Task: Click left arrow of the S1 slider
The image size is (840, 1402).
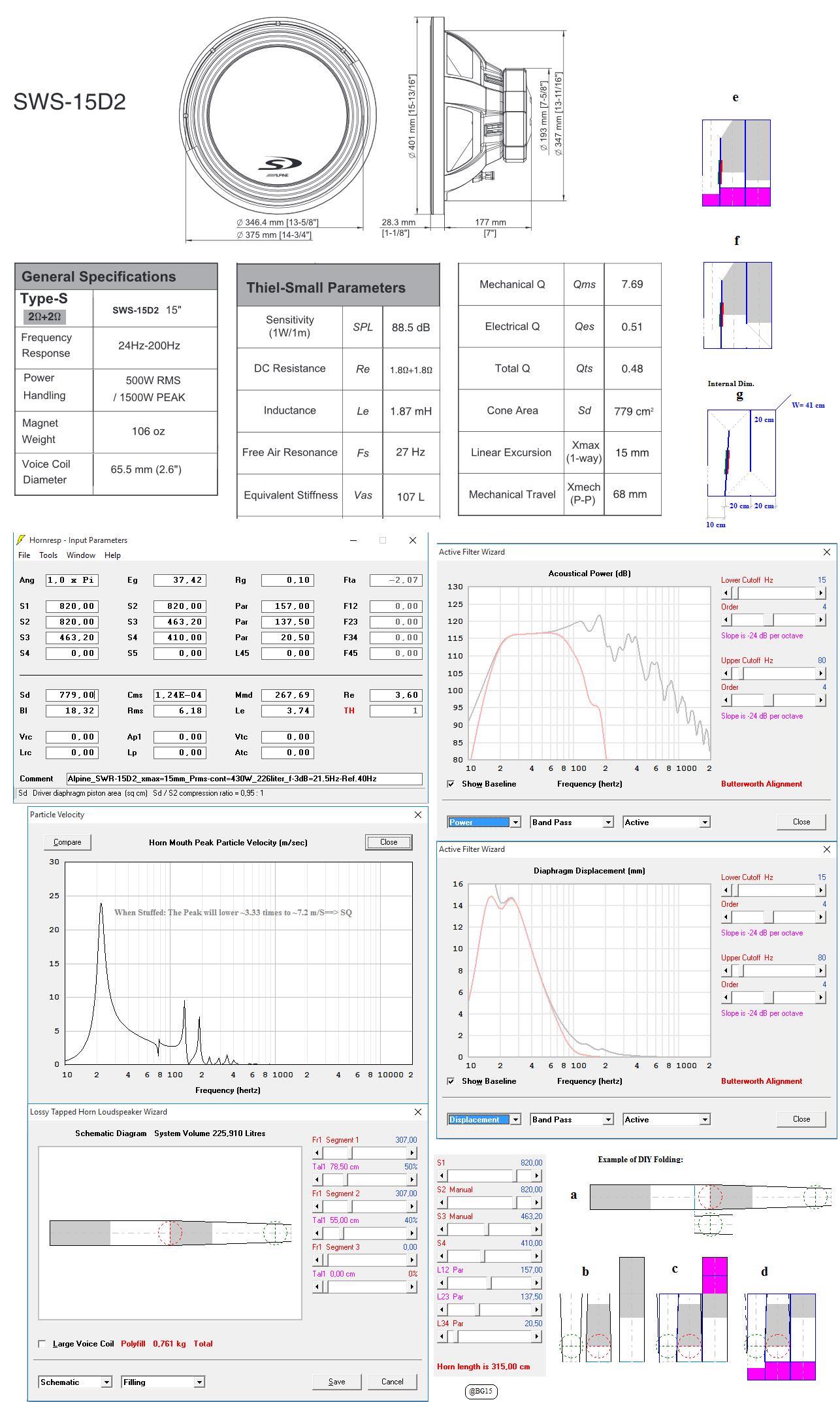Action: pyautogui.click(x=442, y=1176)
